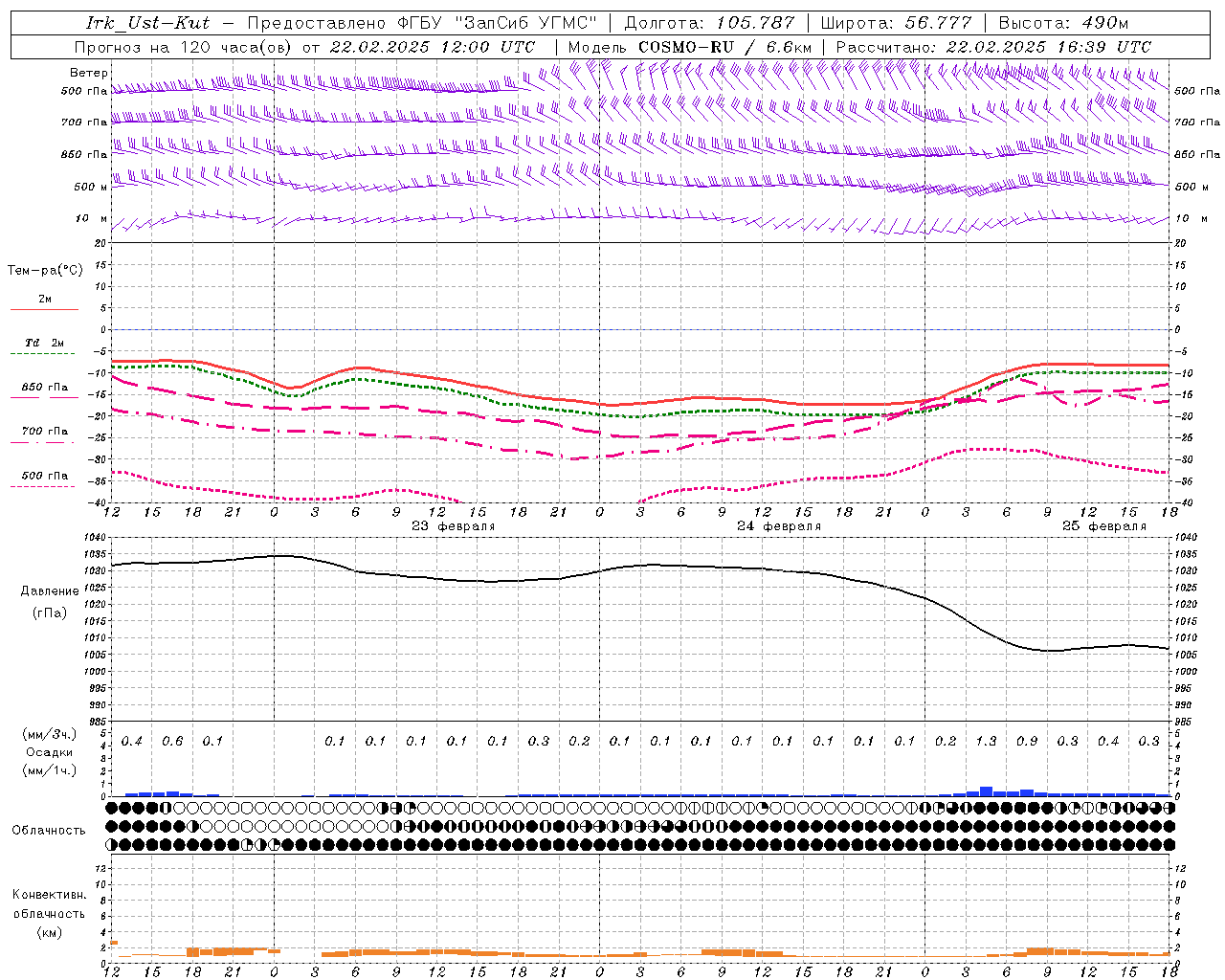Select the 24 февраля date label

click(x=779, y=526)
